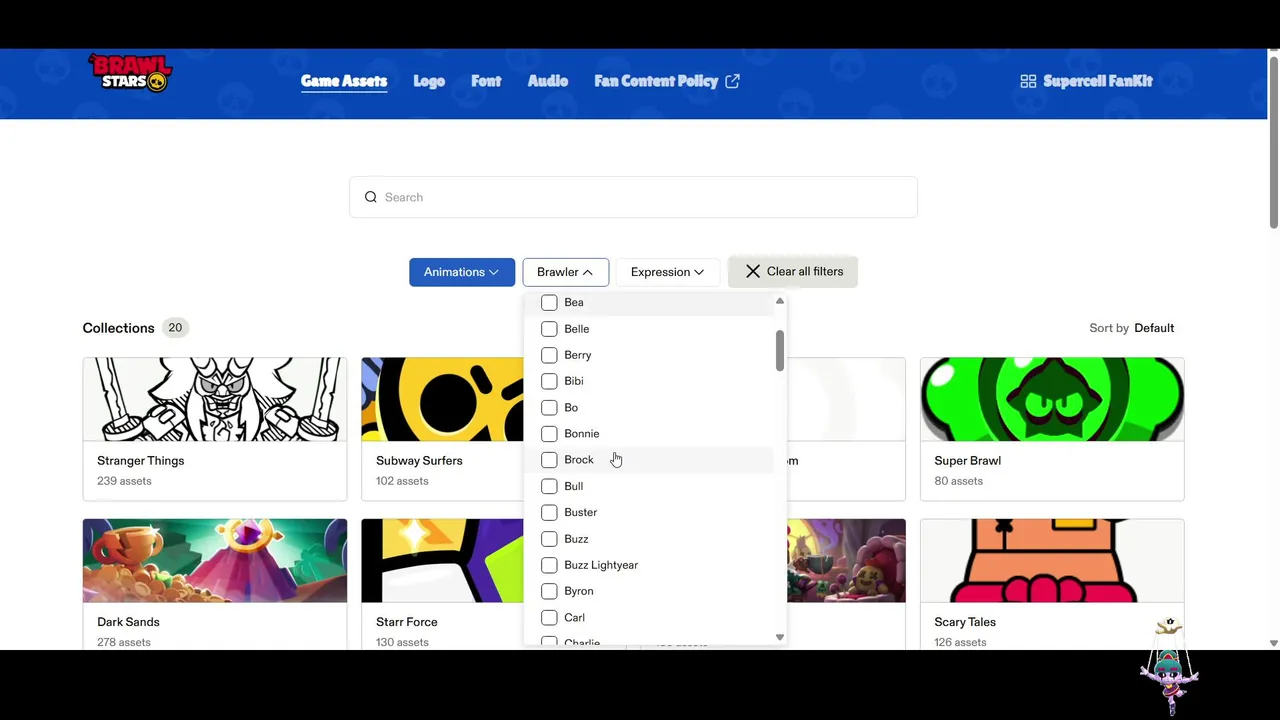Screen dimensions: 1280x720
Task: Open the Animations filter dropdown
Action: click(x=462, y=272)
